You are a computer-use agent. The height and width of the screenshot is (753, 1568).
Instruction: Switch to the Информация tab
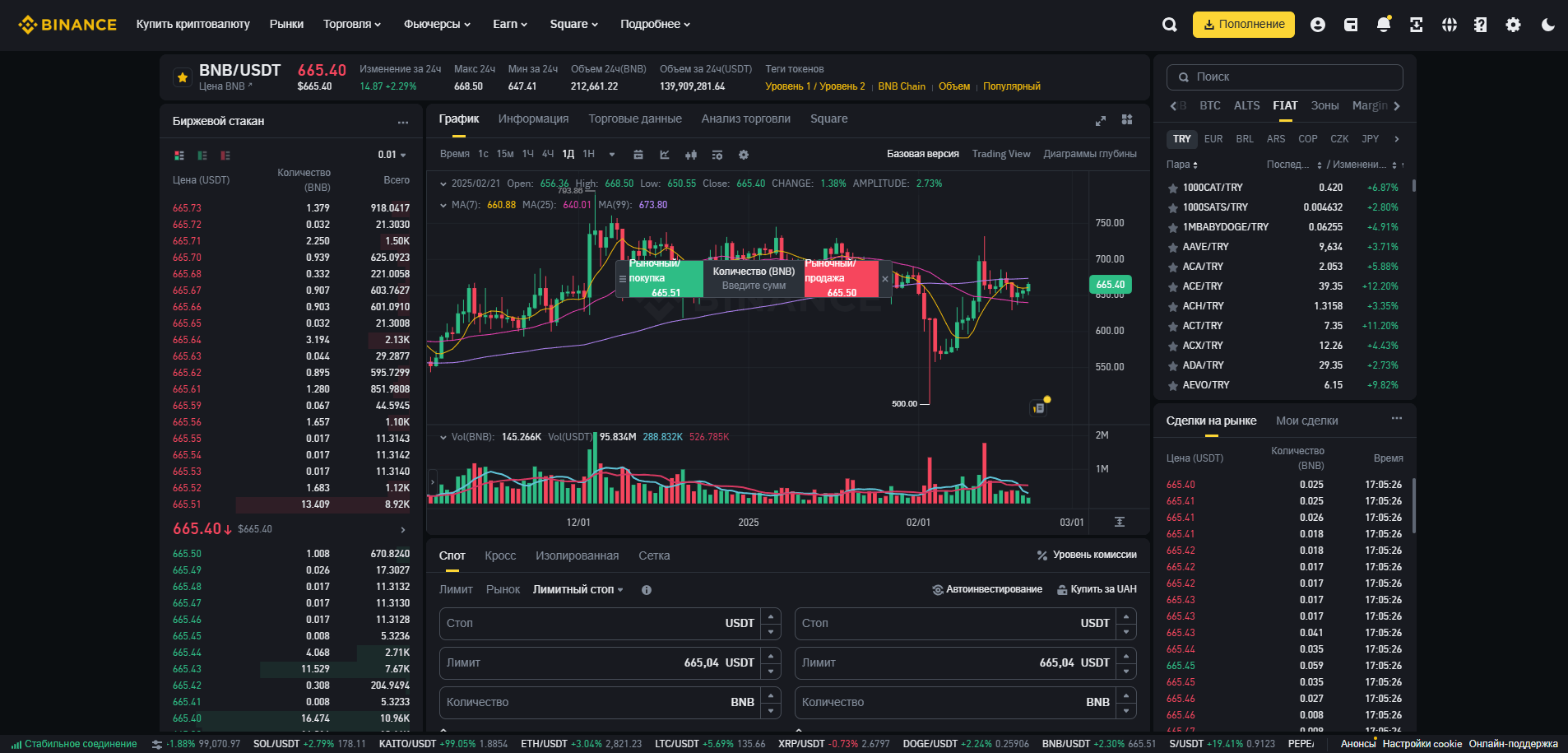coord(533,119)
